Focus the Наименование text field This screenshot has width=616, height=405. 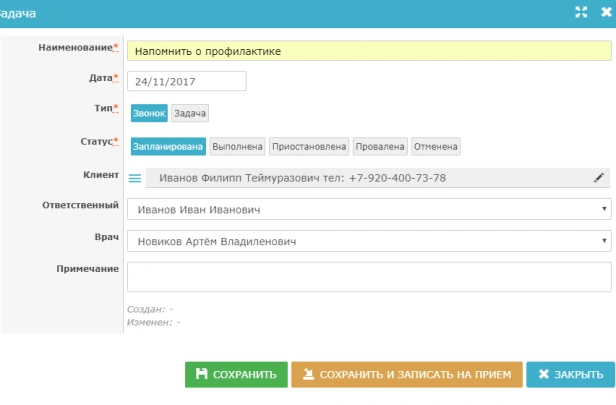point(369,50)
